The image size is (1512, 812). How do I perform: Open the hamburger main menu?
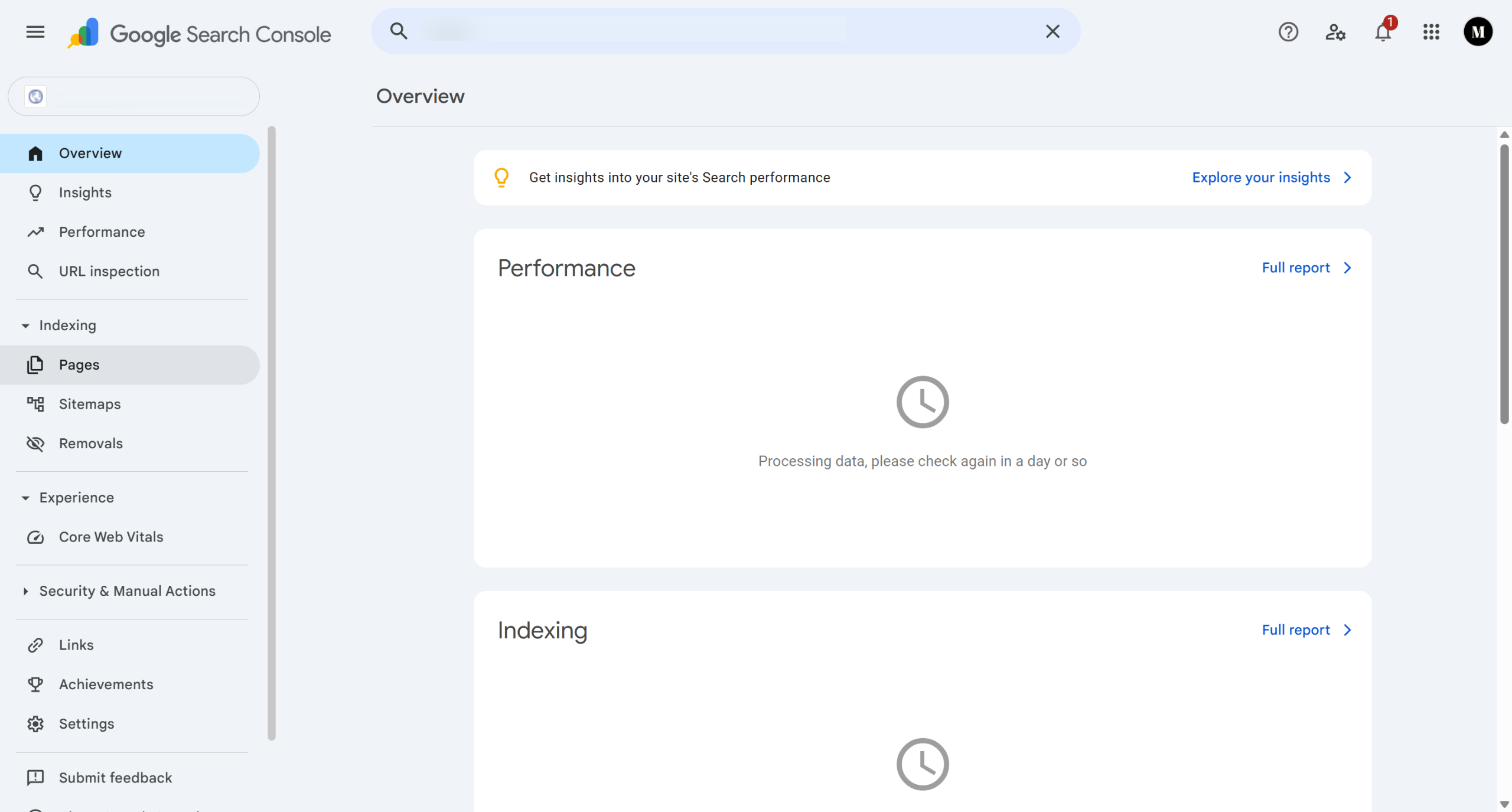pos(35,32)
